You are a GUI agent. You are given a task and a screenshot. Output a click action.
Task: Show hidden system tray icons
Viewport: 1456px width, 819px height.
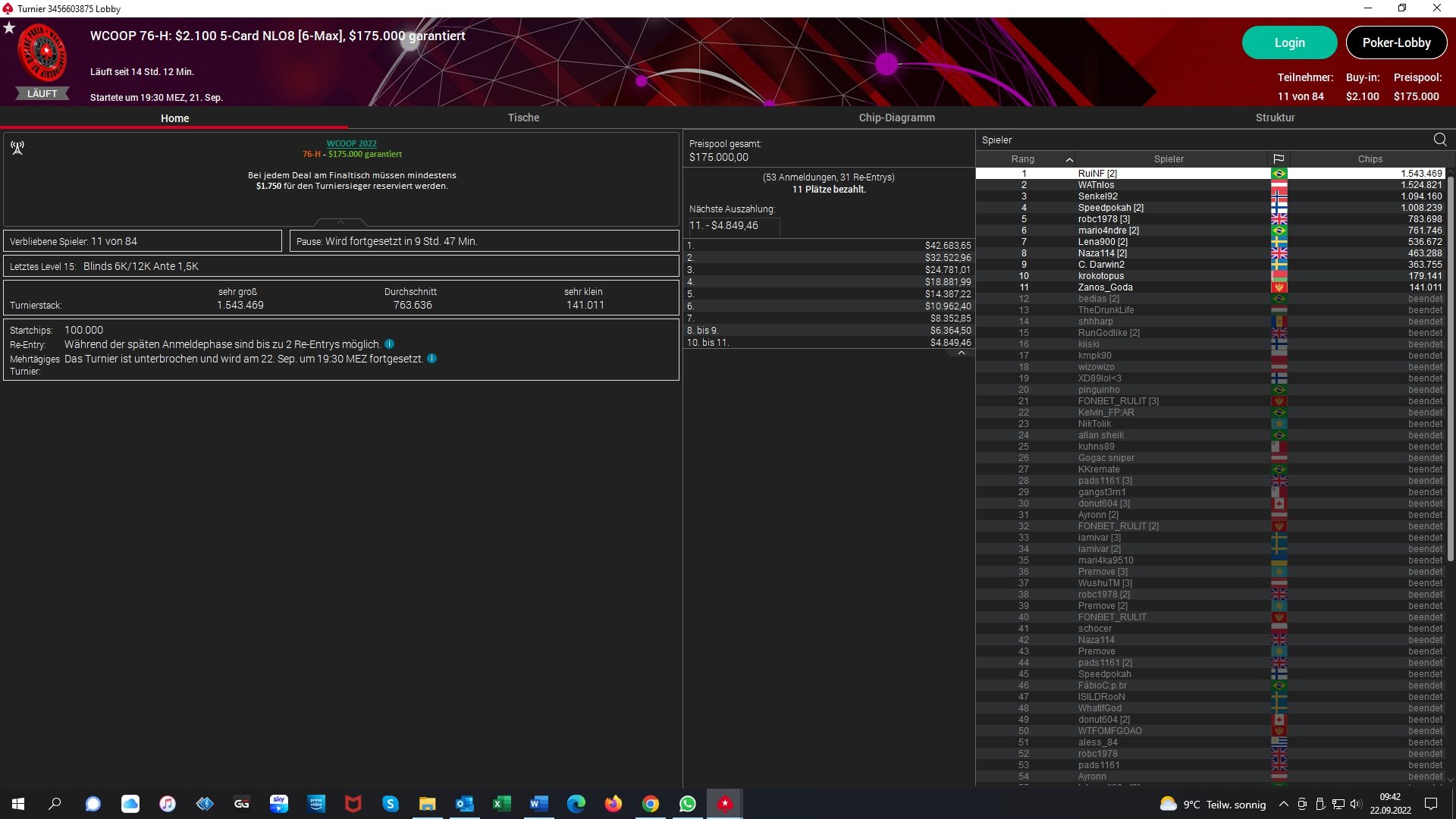click(1283, 804)
